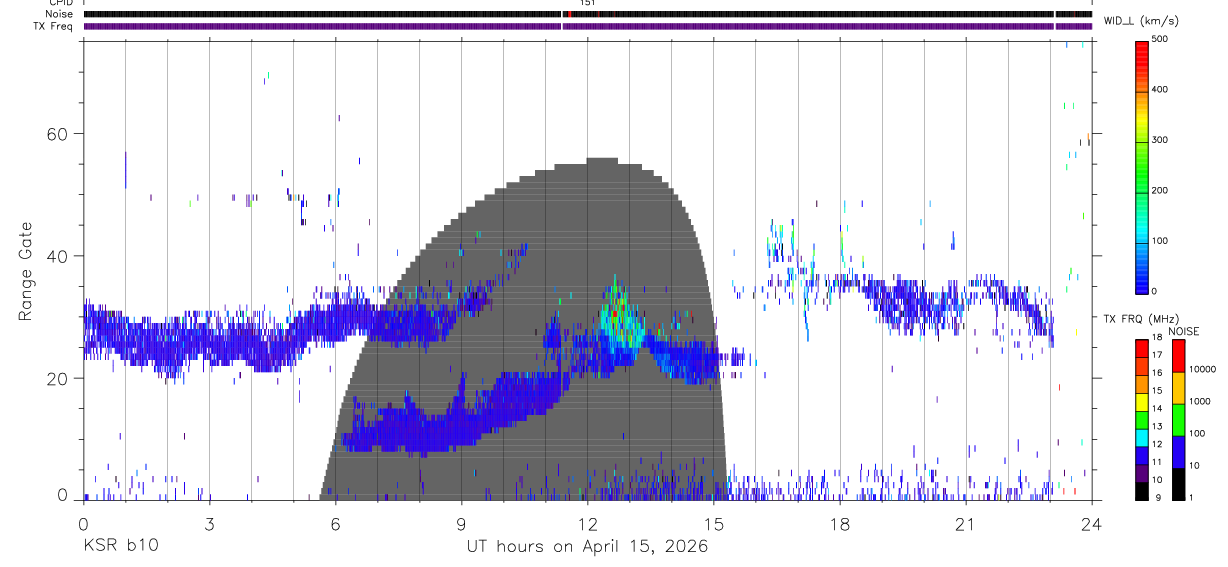Click the TX Freq row label at top
This screenshot has height=567, width=1228.
(54, 25)
